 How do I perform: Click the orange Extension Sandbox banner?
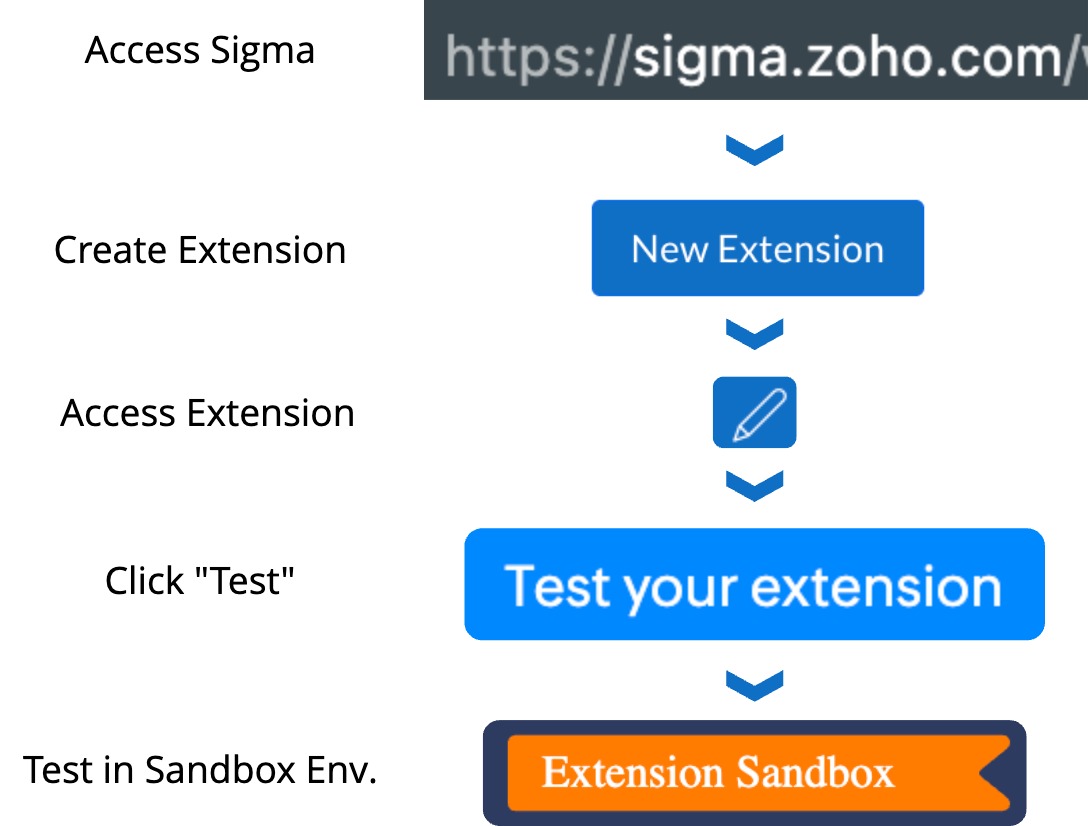coord(758,773)
